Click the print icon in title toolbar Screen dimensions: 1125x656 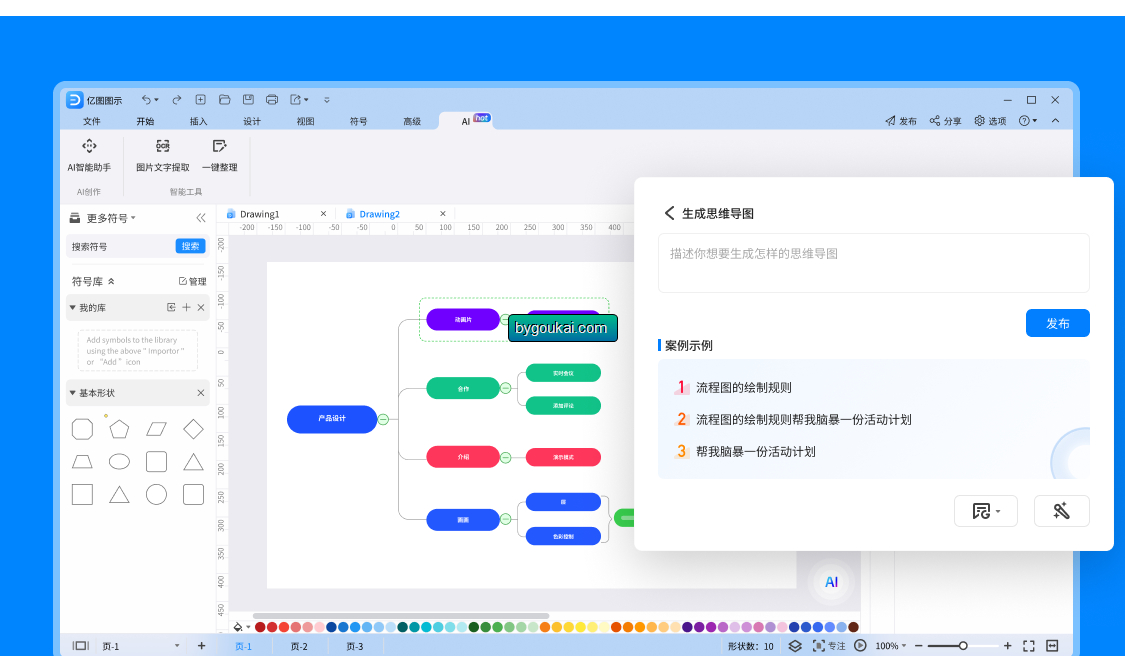tap(272, 100)
